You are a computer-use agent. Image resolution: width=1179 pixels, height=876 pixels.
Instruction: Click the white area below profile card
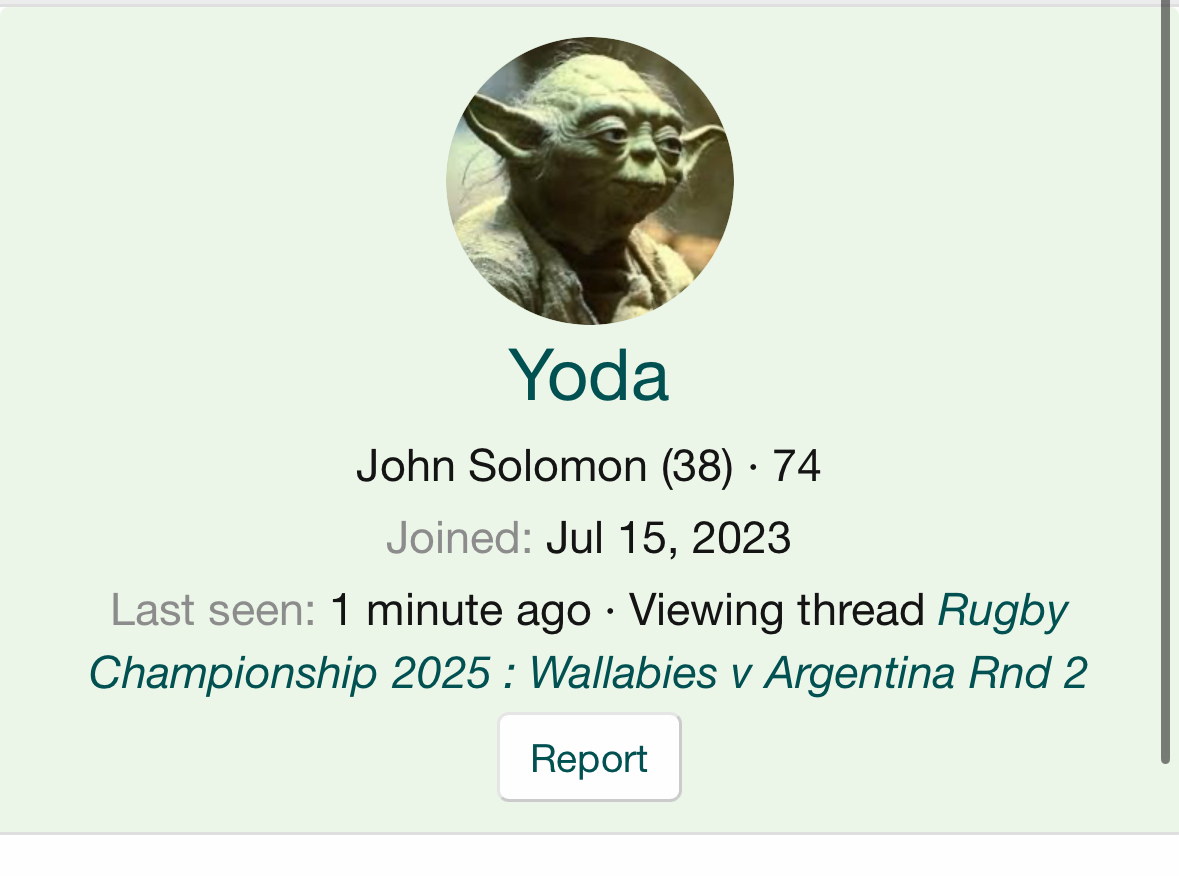[x=590, y=856]
